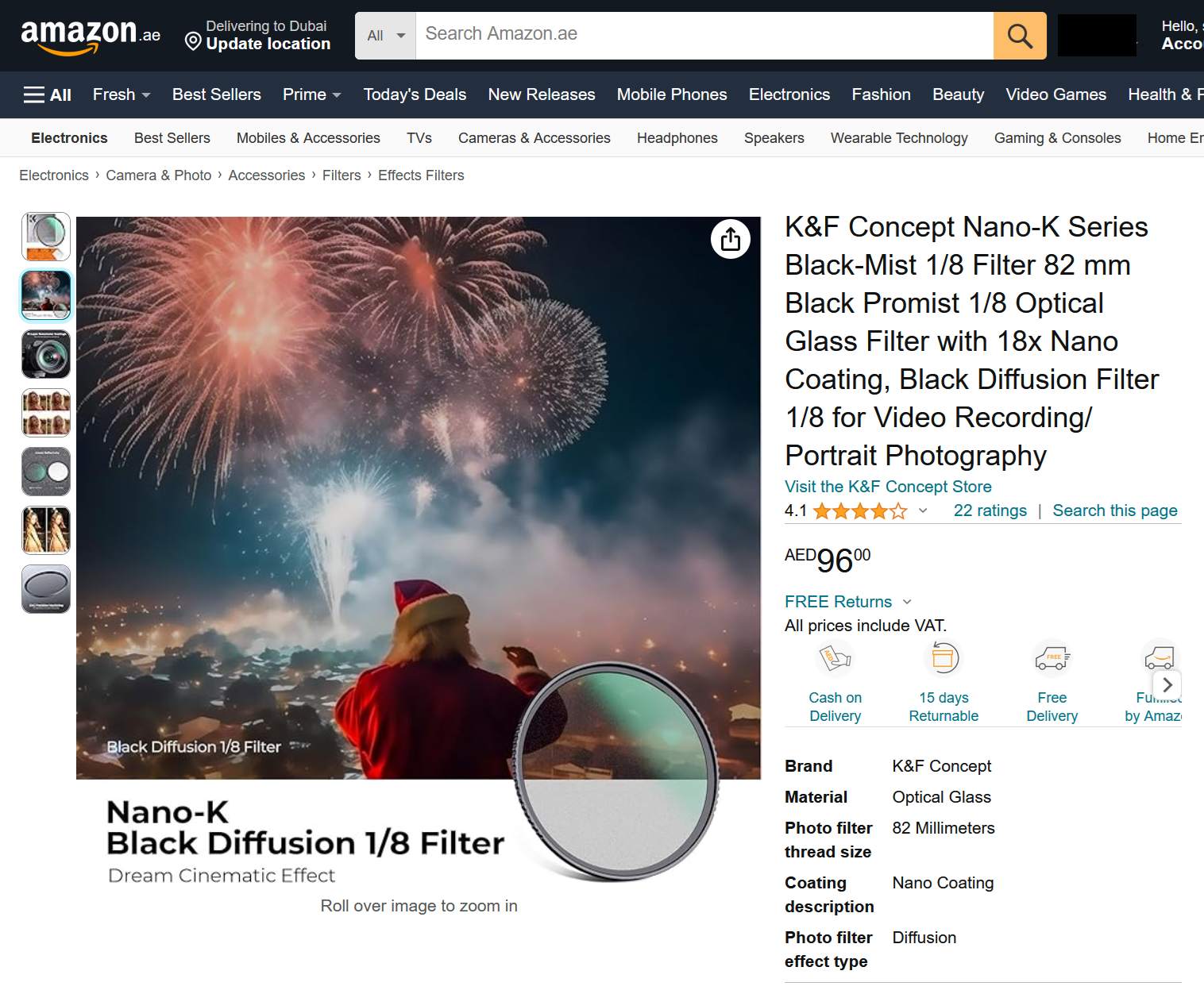Screen dimensions: 1204x994
Task: Click the Cash on Delivery text link
Action: pyautogui.click(x=835, y=707)
